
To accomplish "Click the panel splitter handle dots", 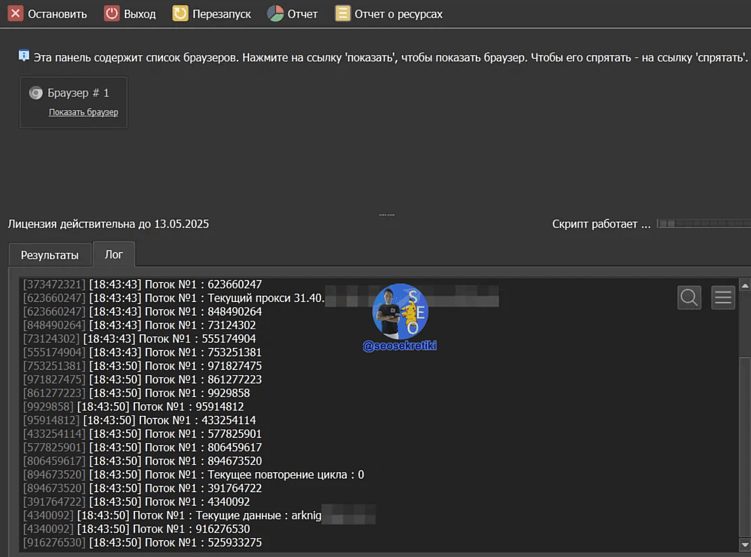I will click(x=387, y=215).
